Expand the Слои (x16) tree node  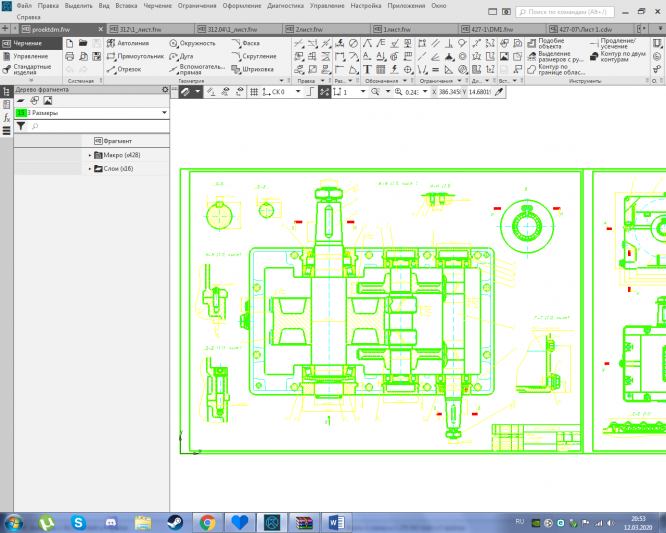[x=90, y=169]
